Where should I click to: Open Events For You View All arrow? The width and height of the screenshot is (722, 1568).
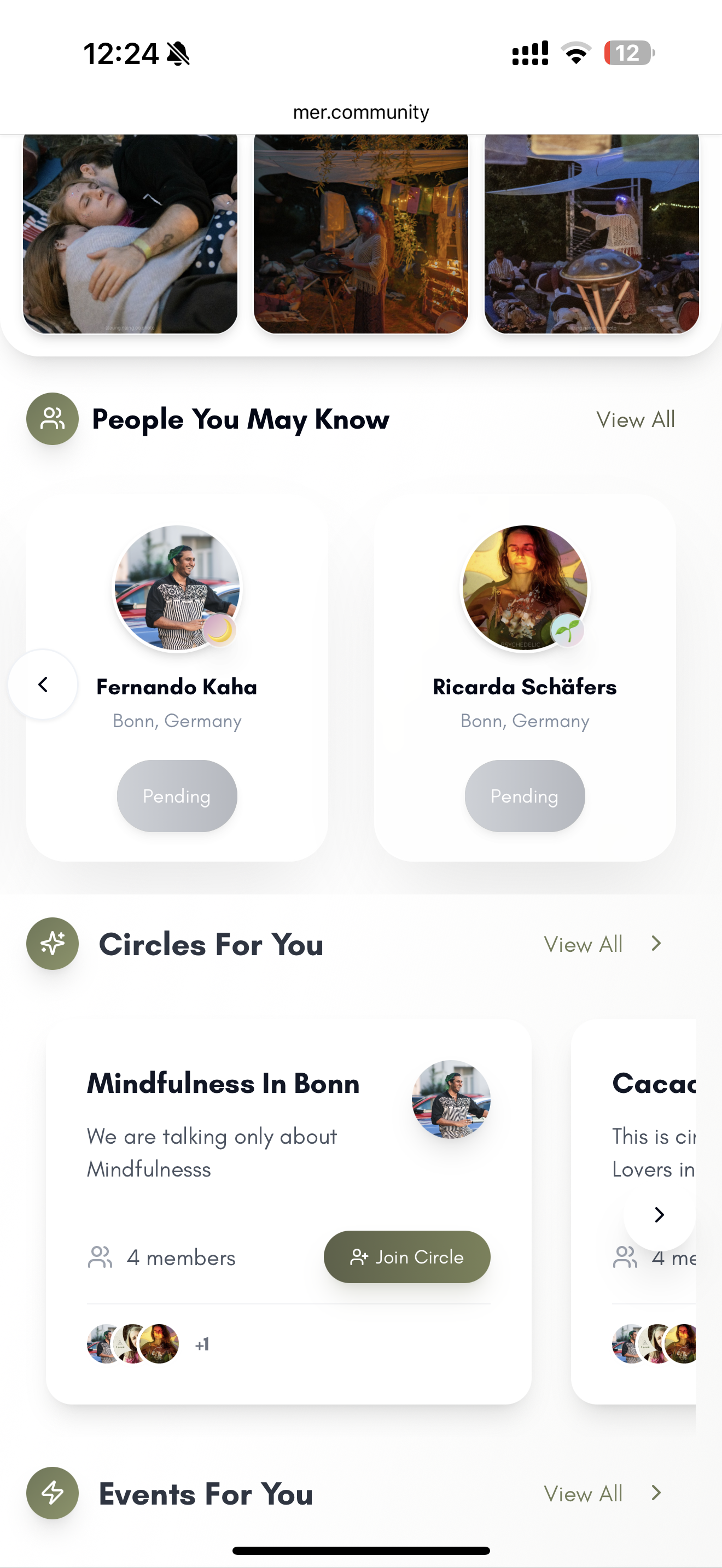click(x=656, y=1493)
